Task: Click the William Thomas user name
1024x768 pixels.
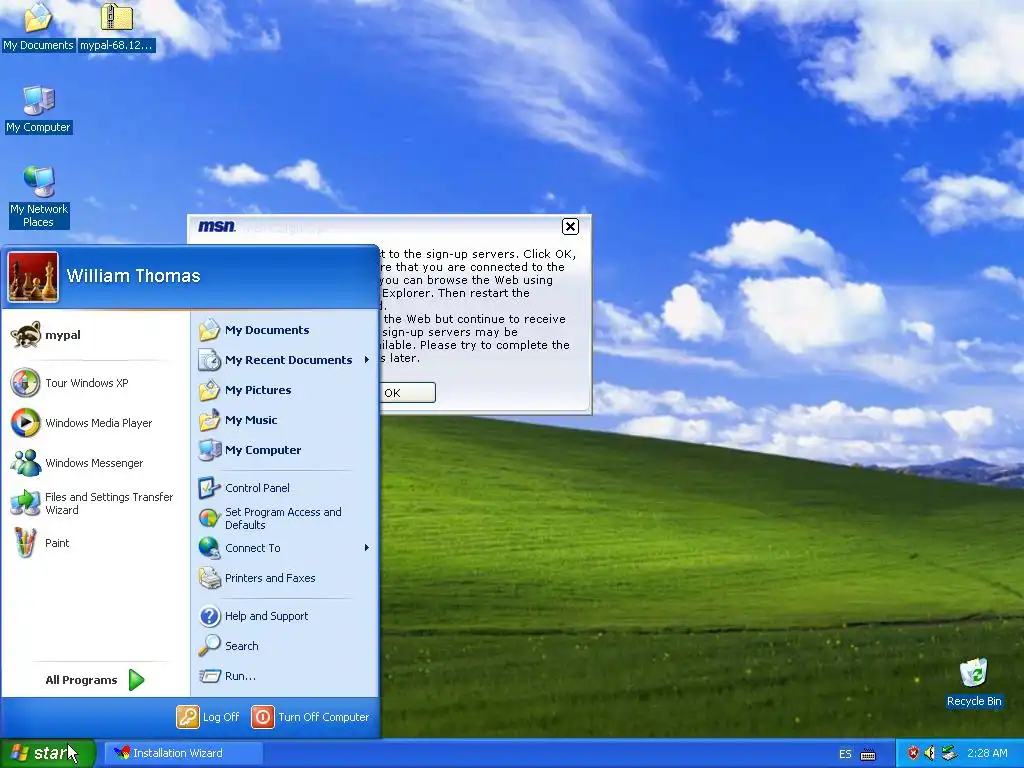Action: pos(133,276)
